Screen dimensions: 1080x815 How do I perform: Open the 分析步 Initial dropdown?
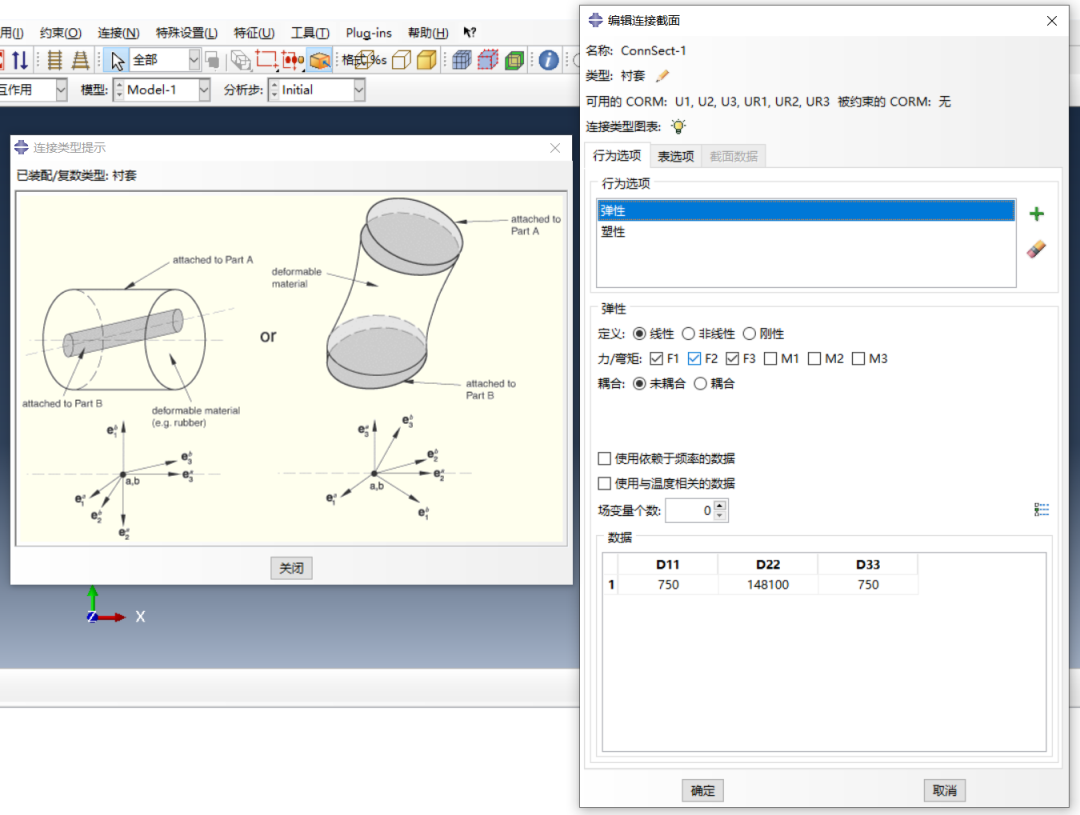point(359,90)
